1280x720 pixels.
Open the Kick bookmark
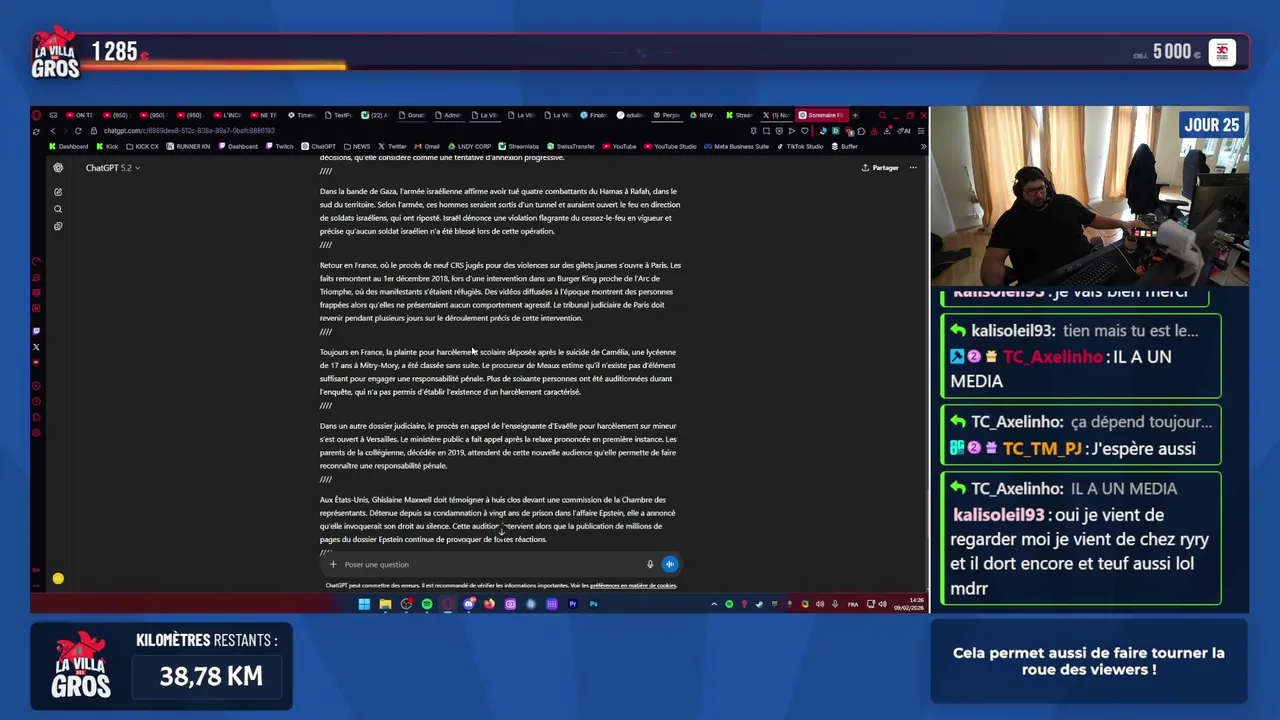point(106,146)
